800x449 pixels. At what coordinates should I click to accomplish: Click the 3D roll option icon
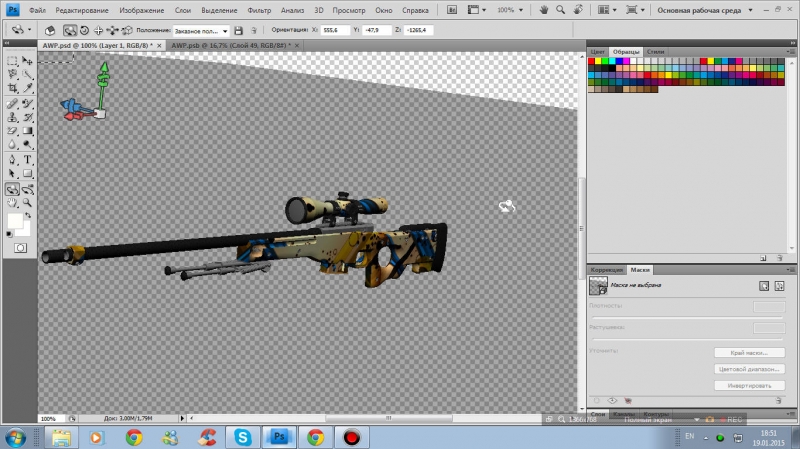pyautogui.click(x=85, y=31)
